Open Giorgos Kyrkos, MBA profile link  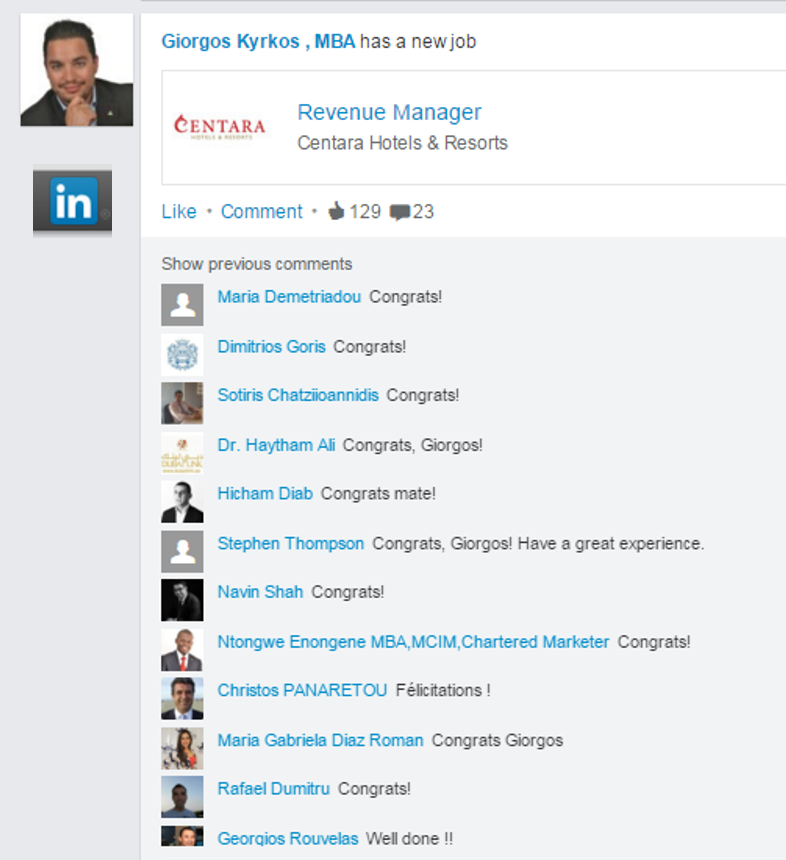tap(258, 41)
